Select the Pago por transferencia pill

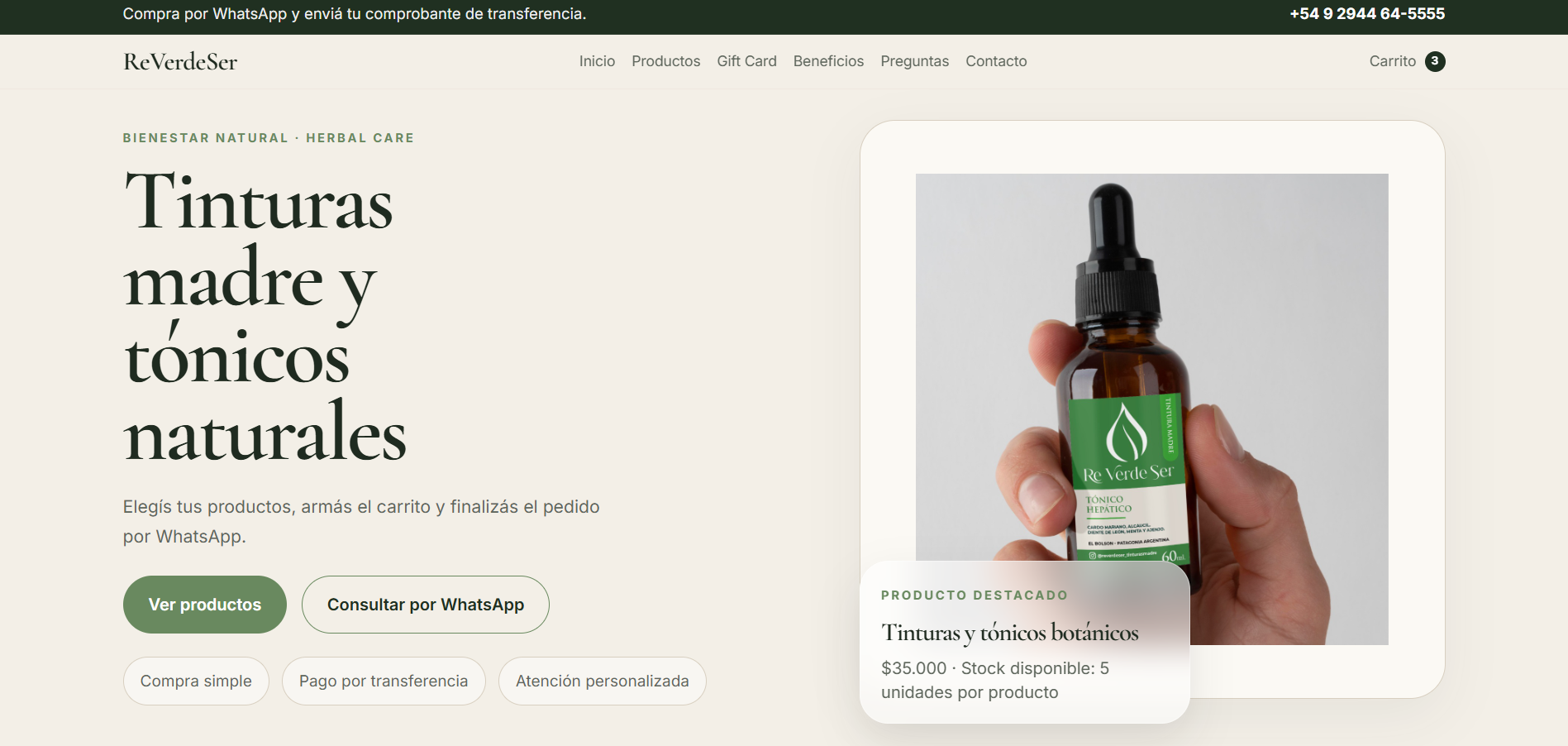click(x=384, y=681)
